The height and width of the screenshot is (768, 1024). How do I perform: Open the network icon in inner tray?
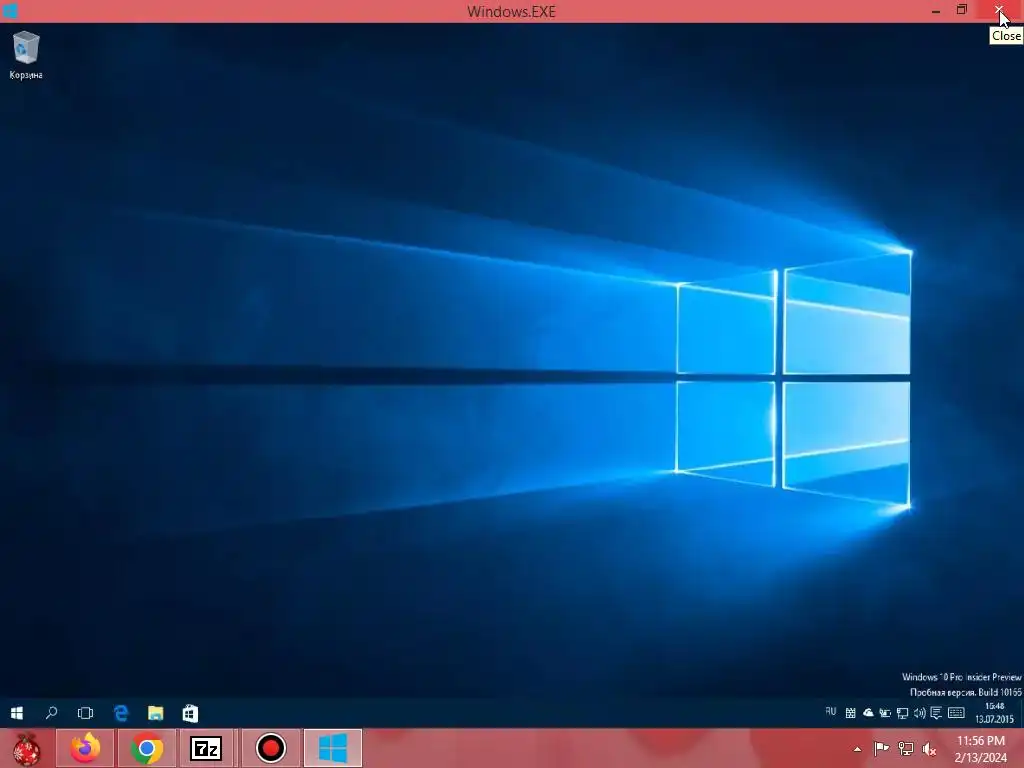click(902, 713)
